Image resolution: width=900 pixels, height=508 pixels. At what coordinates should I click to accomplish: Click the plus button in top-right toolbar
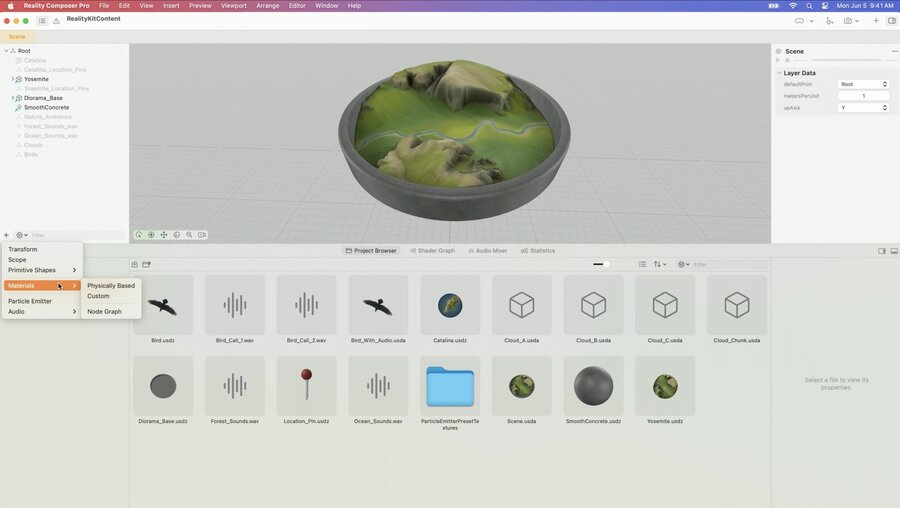click(x=876, y=21)
